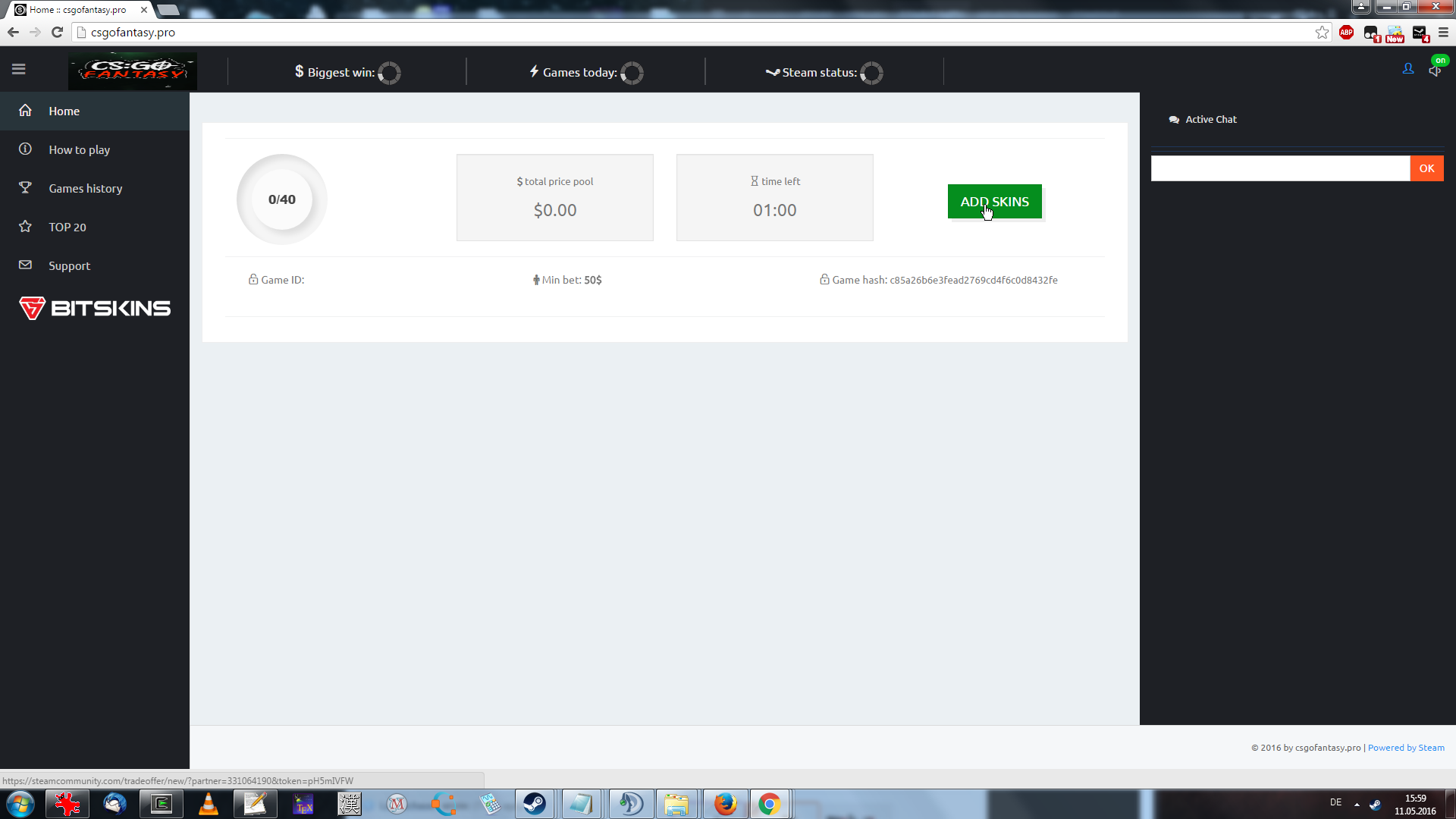
Task: Click the chat message input field
Action: click(x=1280, y=168)
